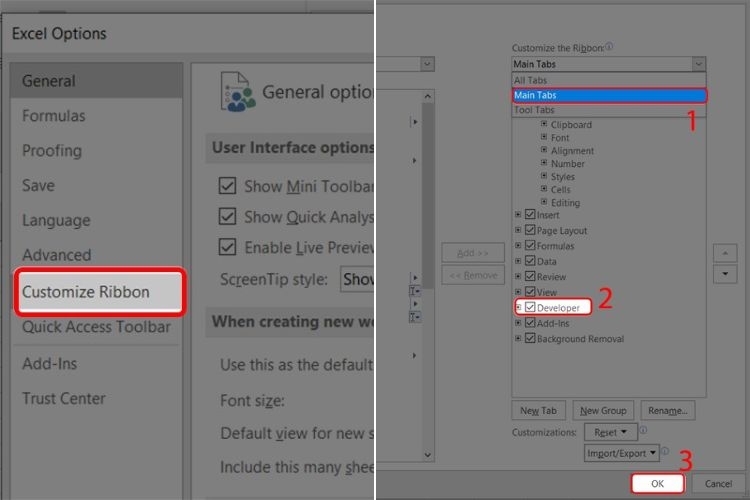Expand the Review tab tree node
Screen dimensions: 750x500
coord(518,276)
